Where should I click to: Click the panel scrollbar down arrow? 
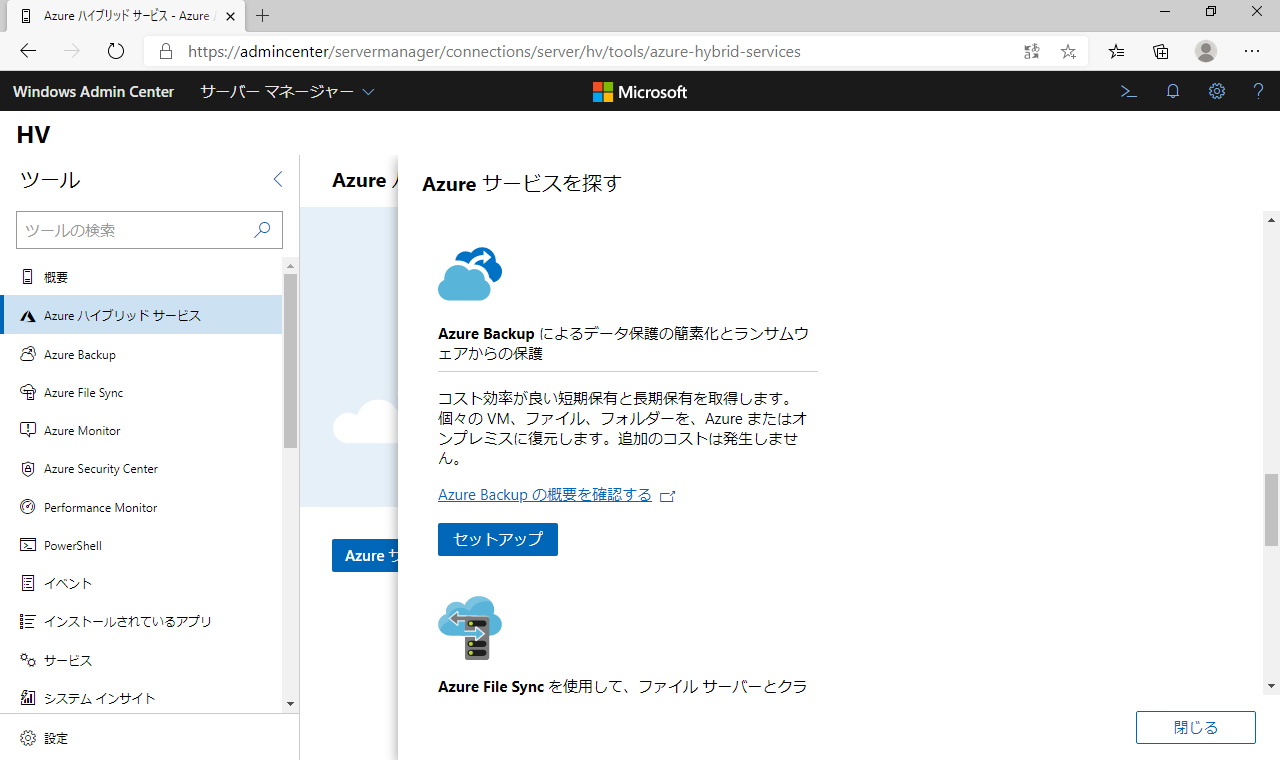click(1272, 686)
